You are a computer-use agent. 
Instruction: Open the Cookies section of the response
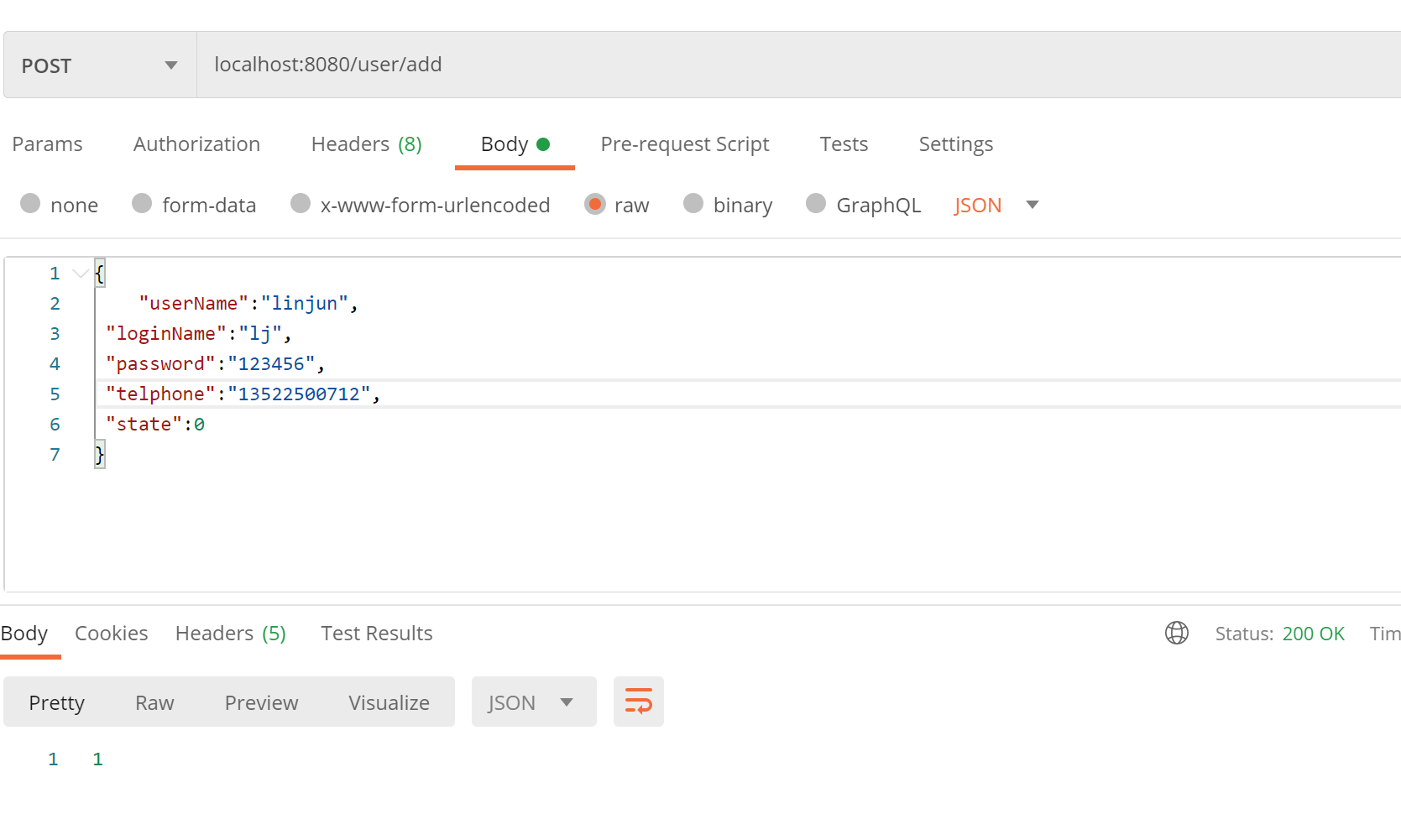click(x=111, y=633)
